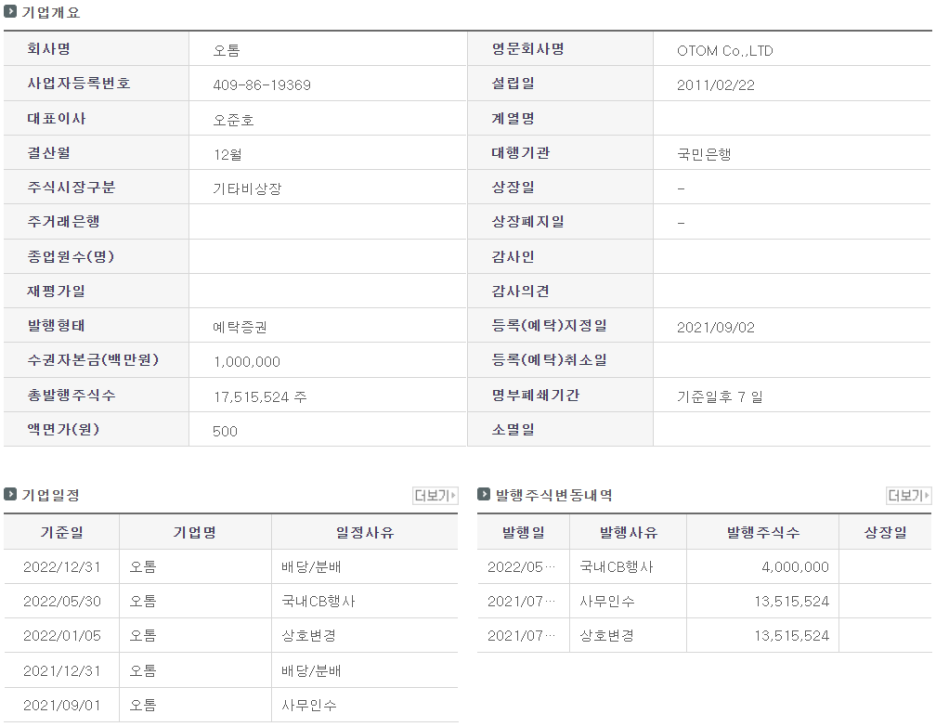
Task: Click the 영문회사명 label
Action: tap(528, 49)
